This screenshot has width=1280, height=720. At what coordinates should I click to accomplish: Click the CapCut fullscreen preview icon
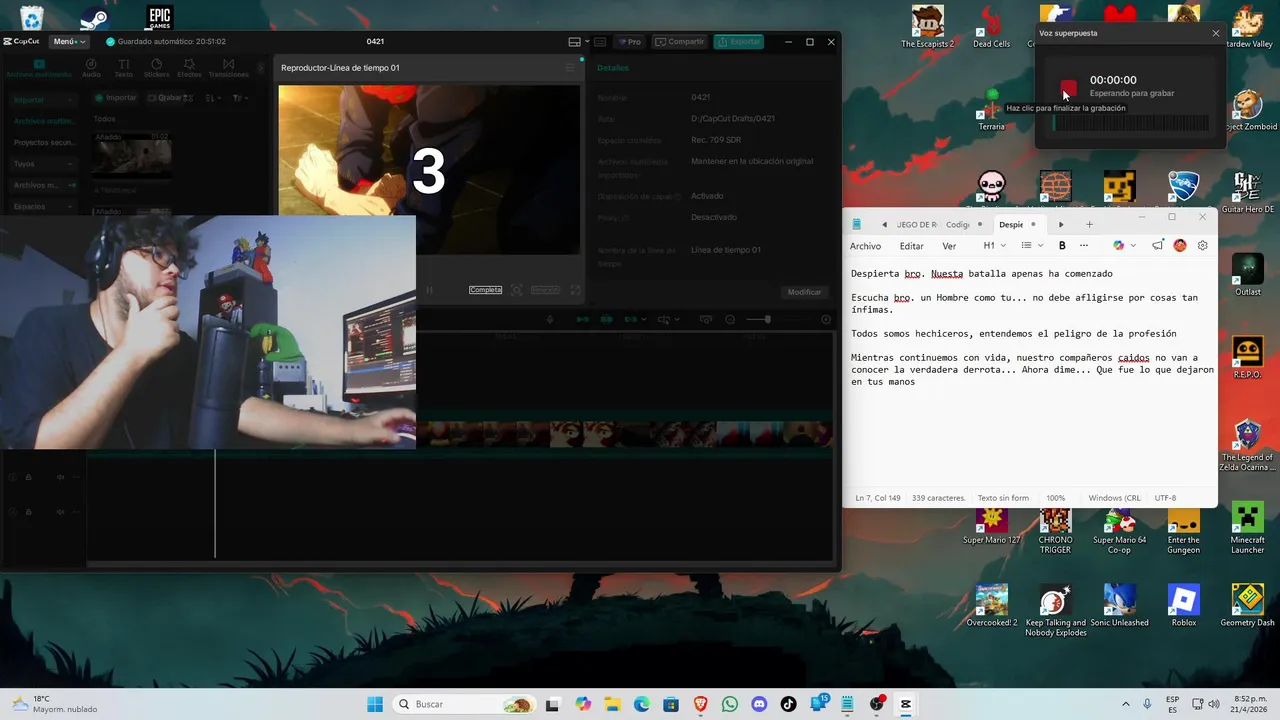click(x=575, y=290)
